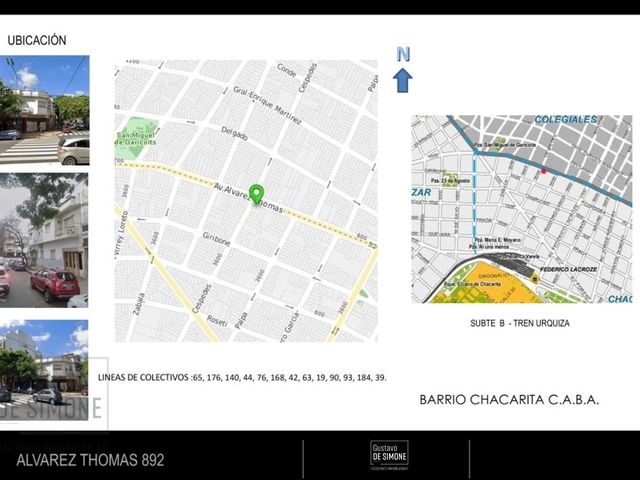Click the Conde street label
640x480 pixels.
pos(287,70)
